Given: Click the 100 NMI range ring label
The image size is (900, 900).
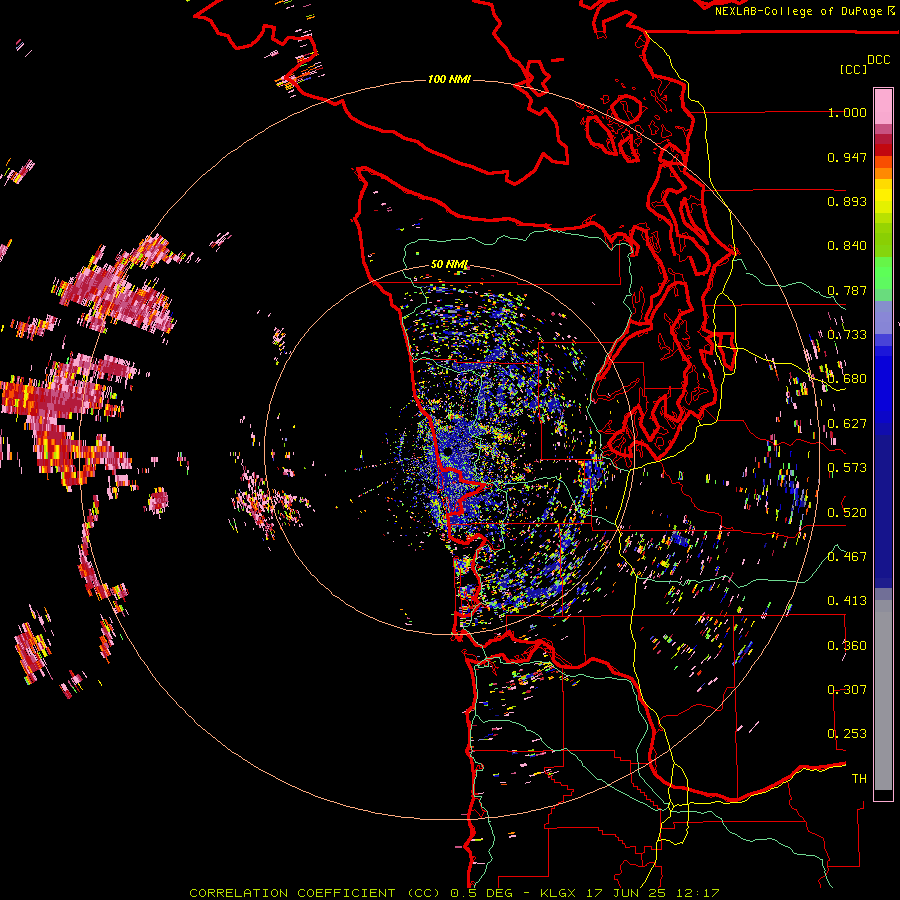Looking at the screenshot, I should point(449,79).
